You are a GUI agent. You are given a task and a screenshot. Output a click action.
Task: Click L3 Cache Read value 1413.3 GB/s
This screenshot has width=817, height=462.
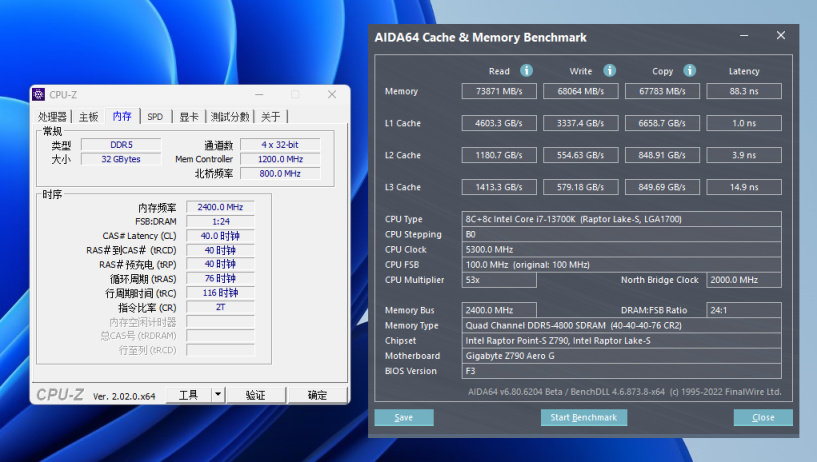(x=499, y=187)
